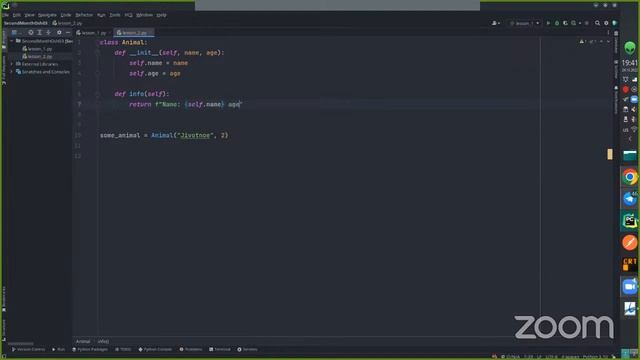The width and height of the screenshot is (640, 360).
Task: Open the Terminal tool window
Action: click(x=220, y=349)
